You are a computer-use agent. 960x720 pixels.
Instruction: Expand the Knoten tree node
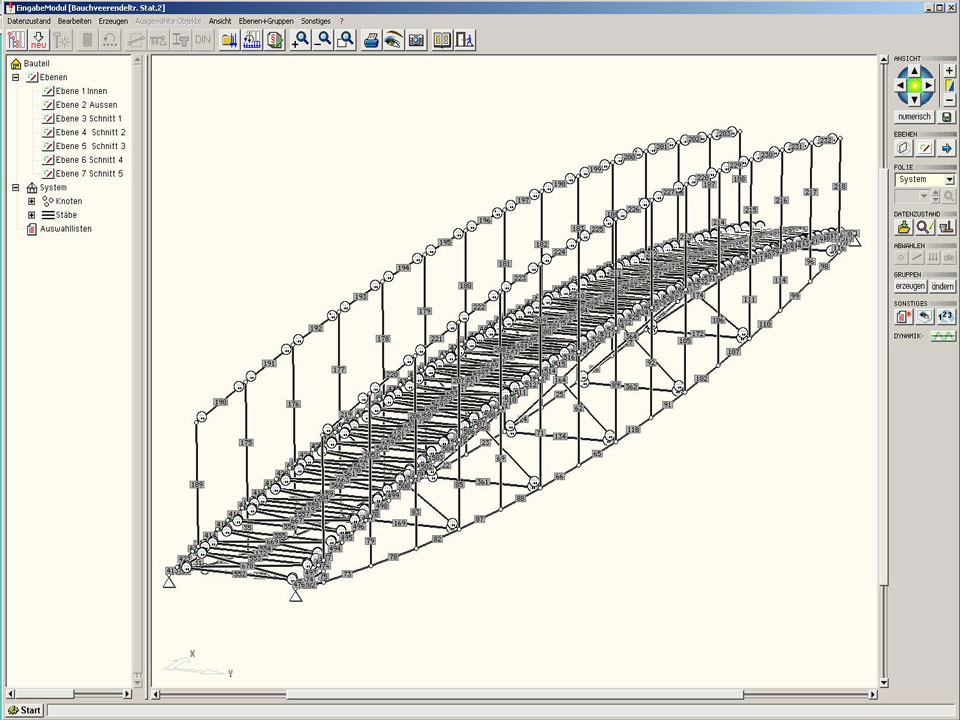pyautogui.click(x=31, y=201)
